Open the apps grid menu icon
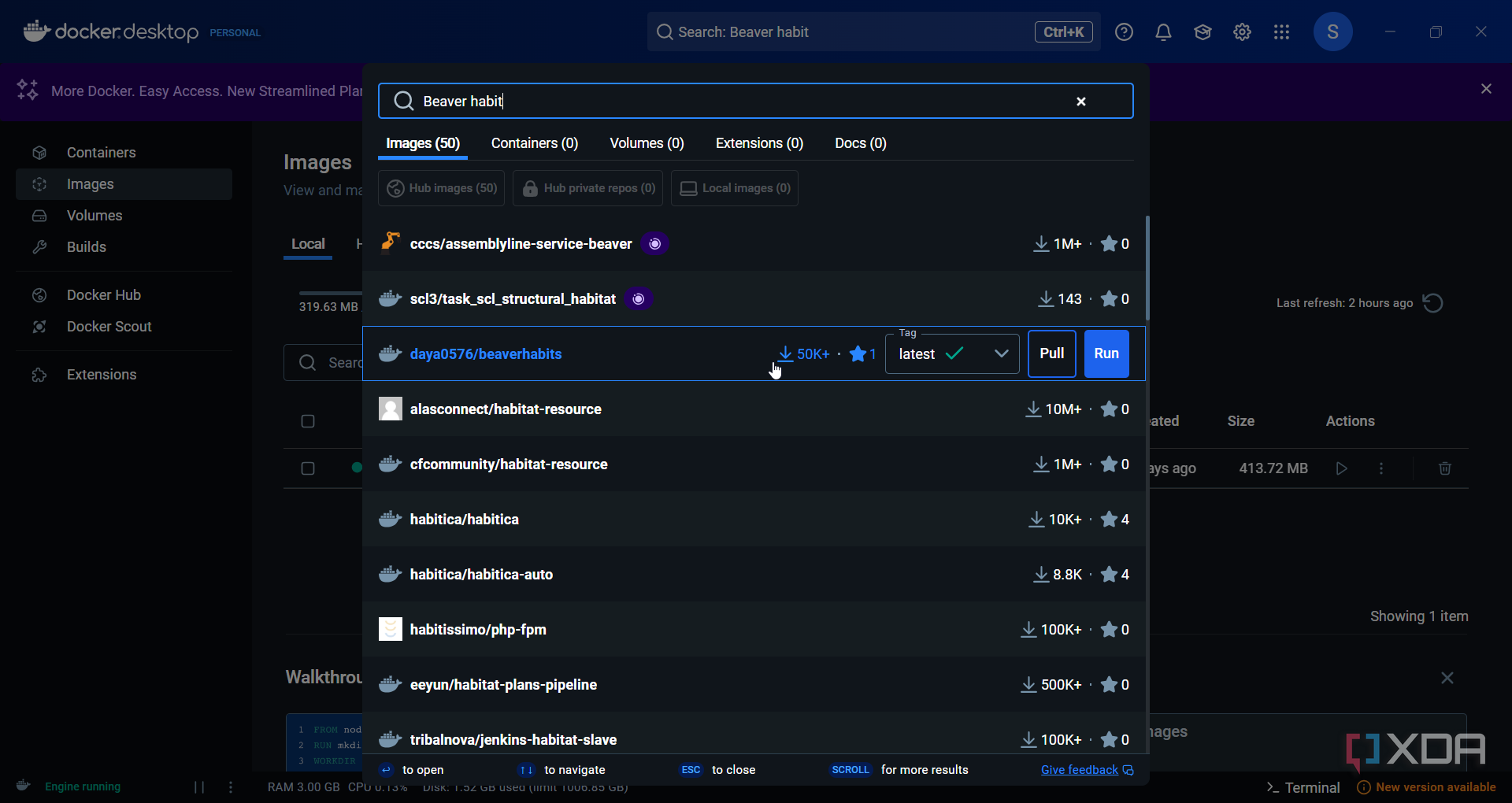Image resolution: width=1512 pixels, height=803 pixels. point(1281,32)
